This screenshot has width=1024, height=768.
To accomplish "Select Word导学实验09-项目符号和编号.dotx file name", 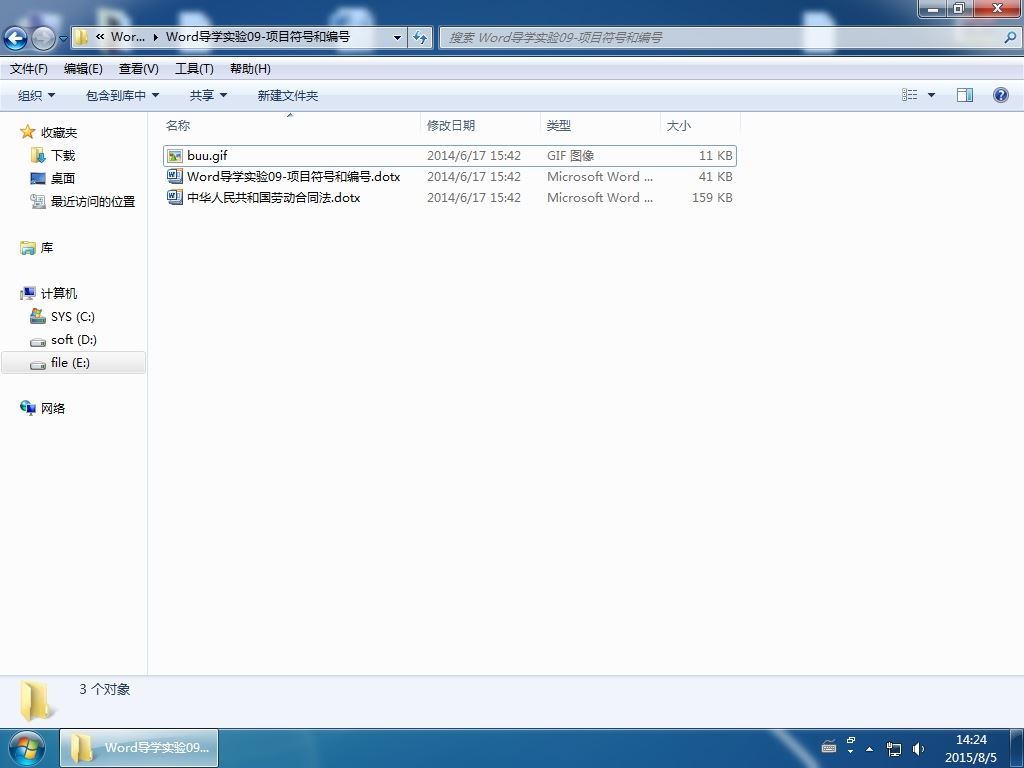I will click(x=293, y=176).
